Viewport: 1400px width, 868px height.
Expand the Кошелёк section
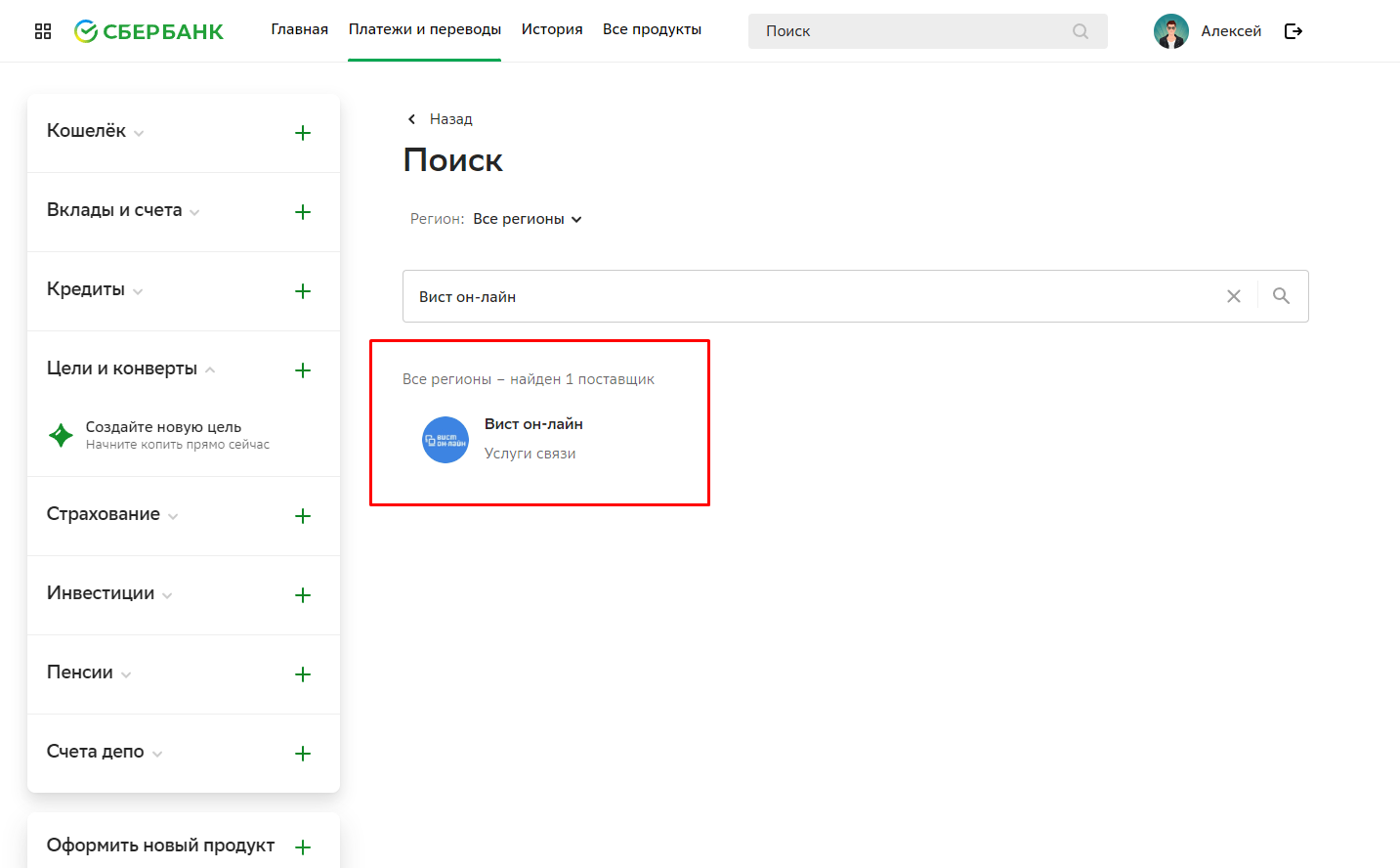(139, 133)
